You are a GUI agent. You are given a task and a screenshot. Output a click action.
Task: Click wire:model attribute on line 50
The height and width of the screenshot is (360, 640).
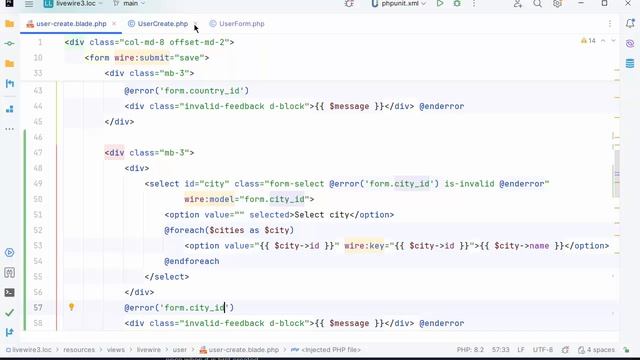pyautogui.click(x=209, y=199)
